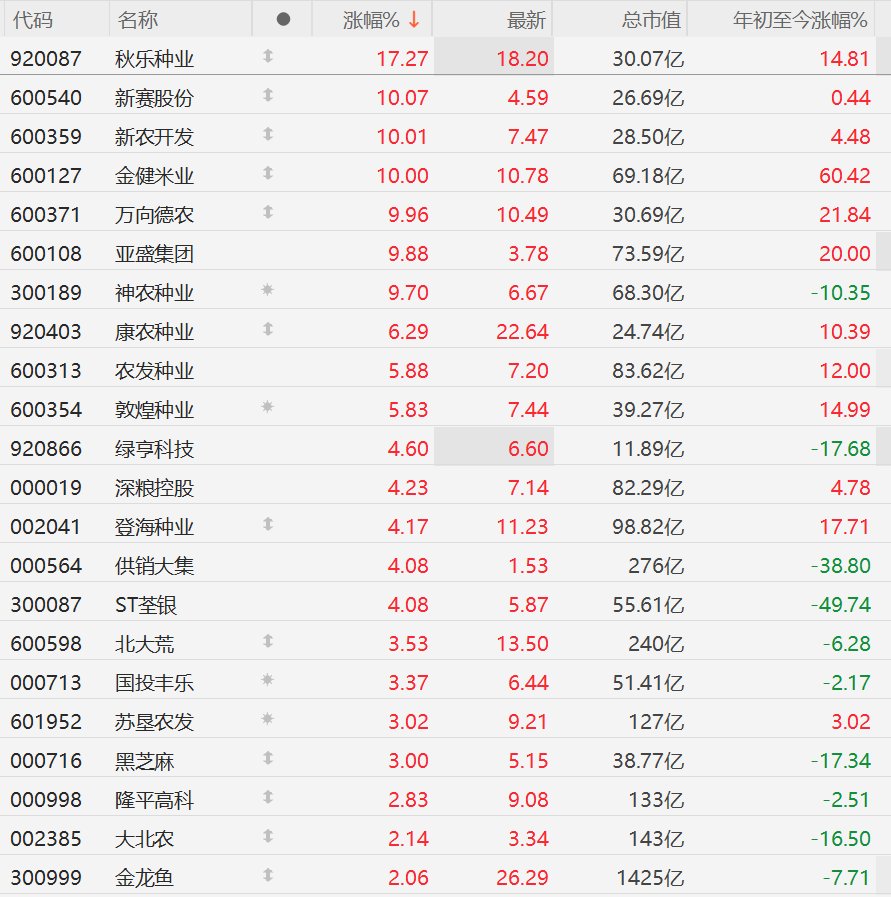Screen dimensions: 891x897
Task: Sort by 涨幅% column header
Action: 371,20
